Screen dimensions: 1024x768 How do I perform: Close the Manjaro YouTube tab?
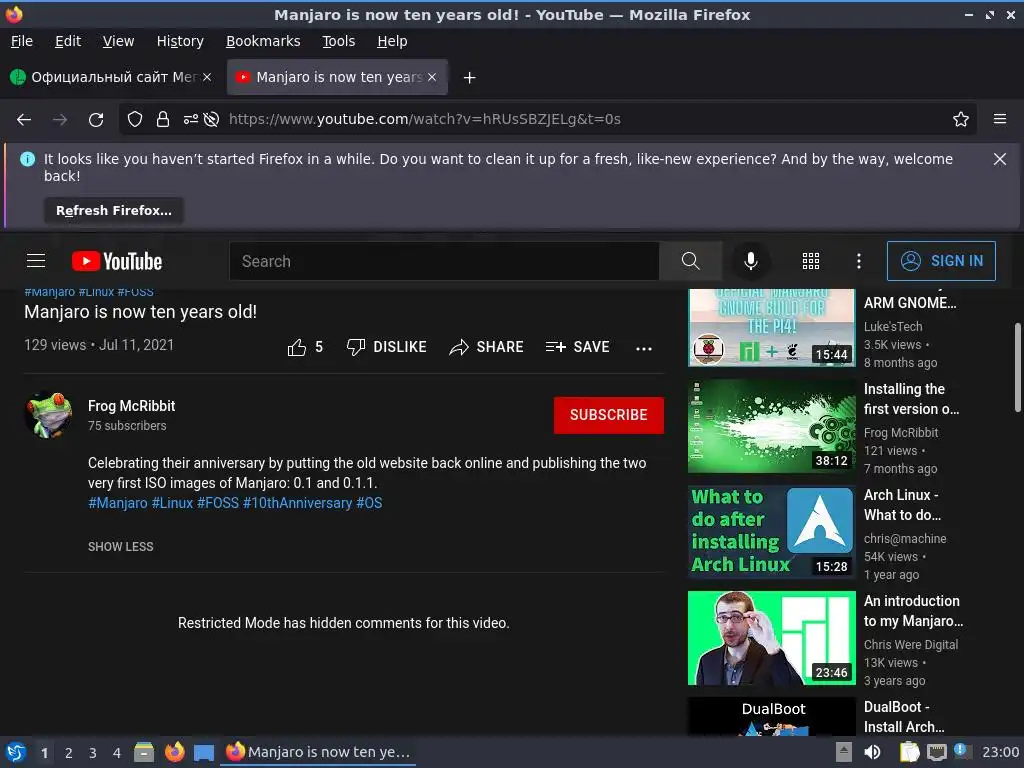432,77
